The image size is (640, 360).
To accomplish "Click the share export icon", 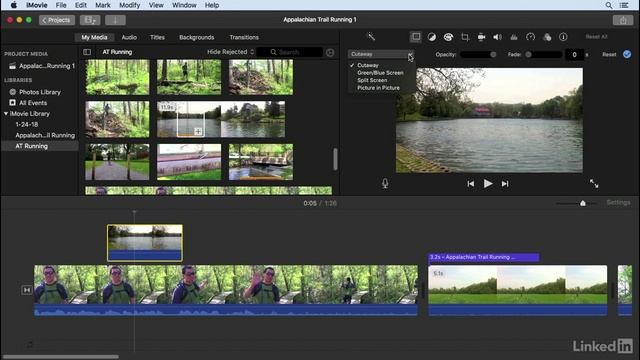I will (623, 20).
